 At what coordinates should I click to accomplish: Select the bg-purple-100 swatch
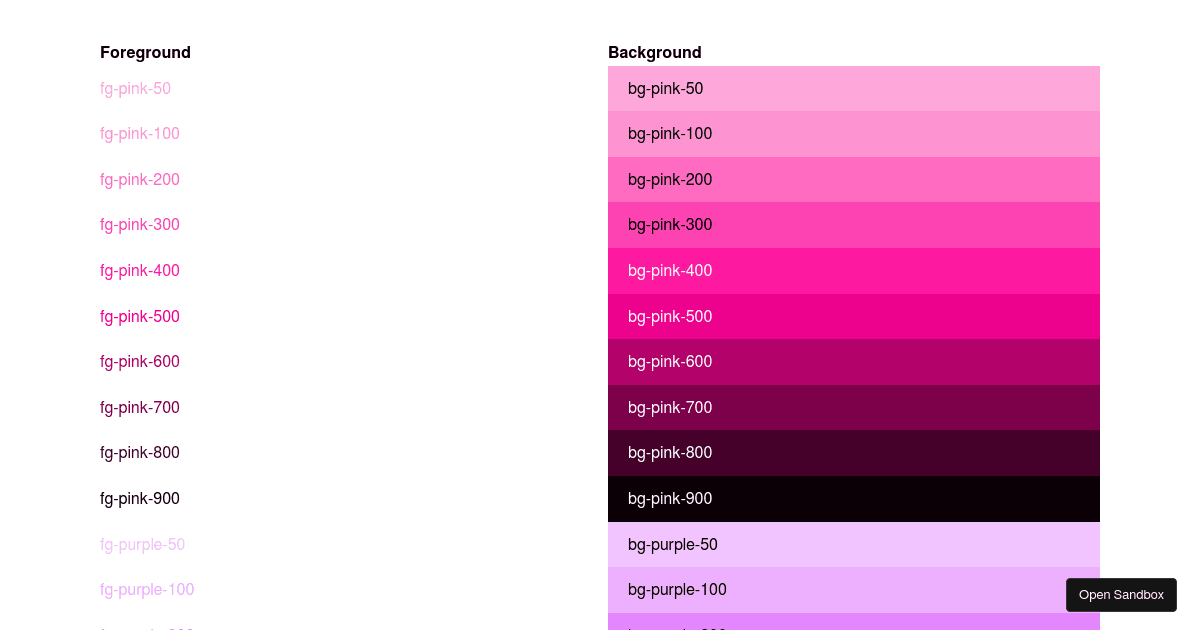click(x=854, y=590)
